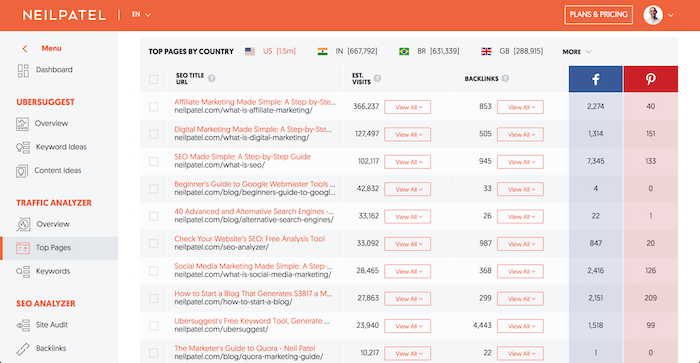Select Top Pages in Traffic Analyzer menu
This screenshot has width=700, height=363.
pyautogui.click(x=59, y=248)
